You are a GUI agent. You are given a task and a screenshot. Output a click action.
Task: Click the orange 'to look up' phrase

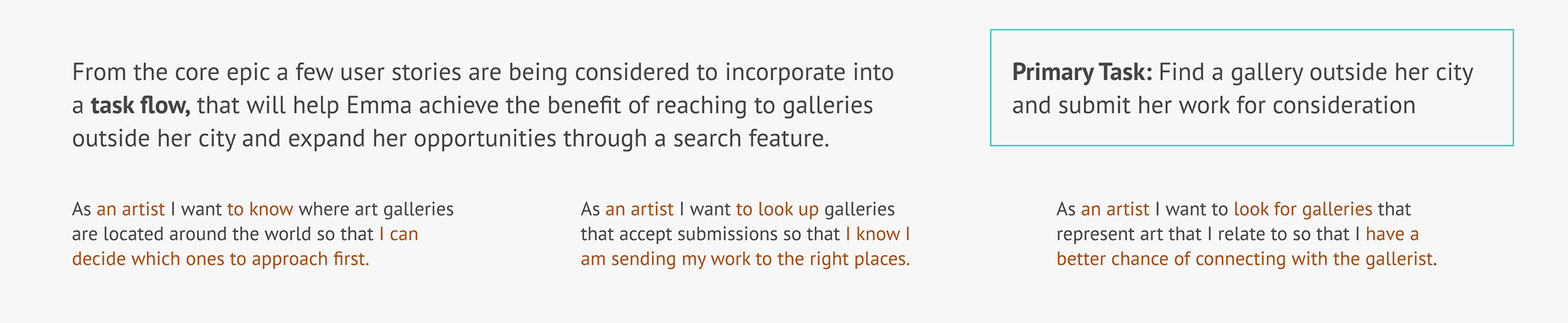pyautogui.click(x=777, y=210)
